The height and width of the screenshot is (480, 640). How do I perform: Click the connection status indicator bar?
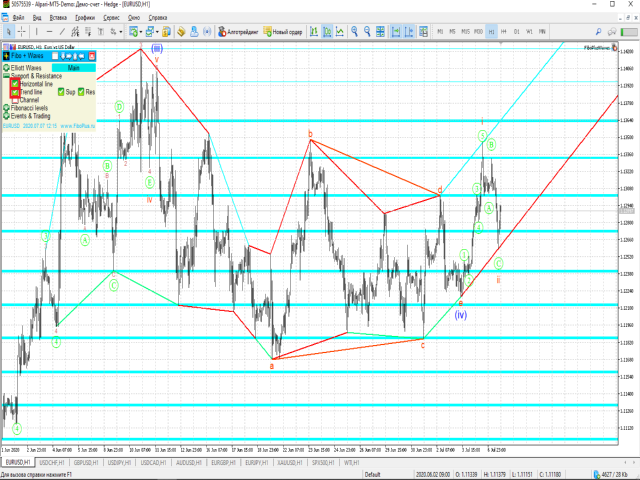click(x=629, y=31)
